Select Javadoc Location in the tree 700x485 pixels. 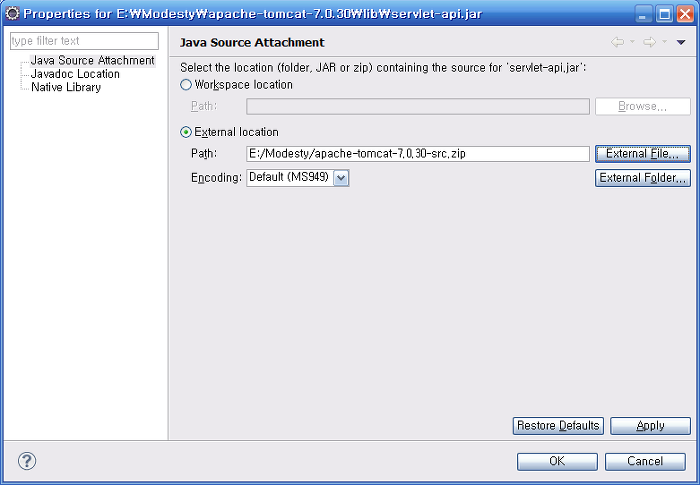75,74
